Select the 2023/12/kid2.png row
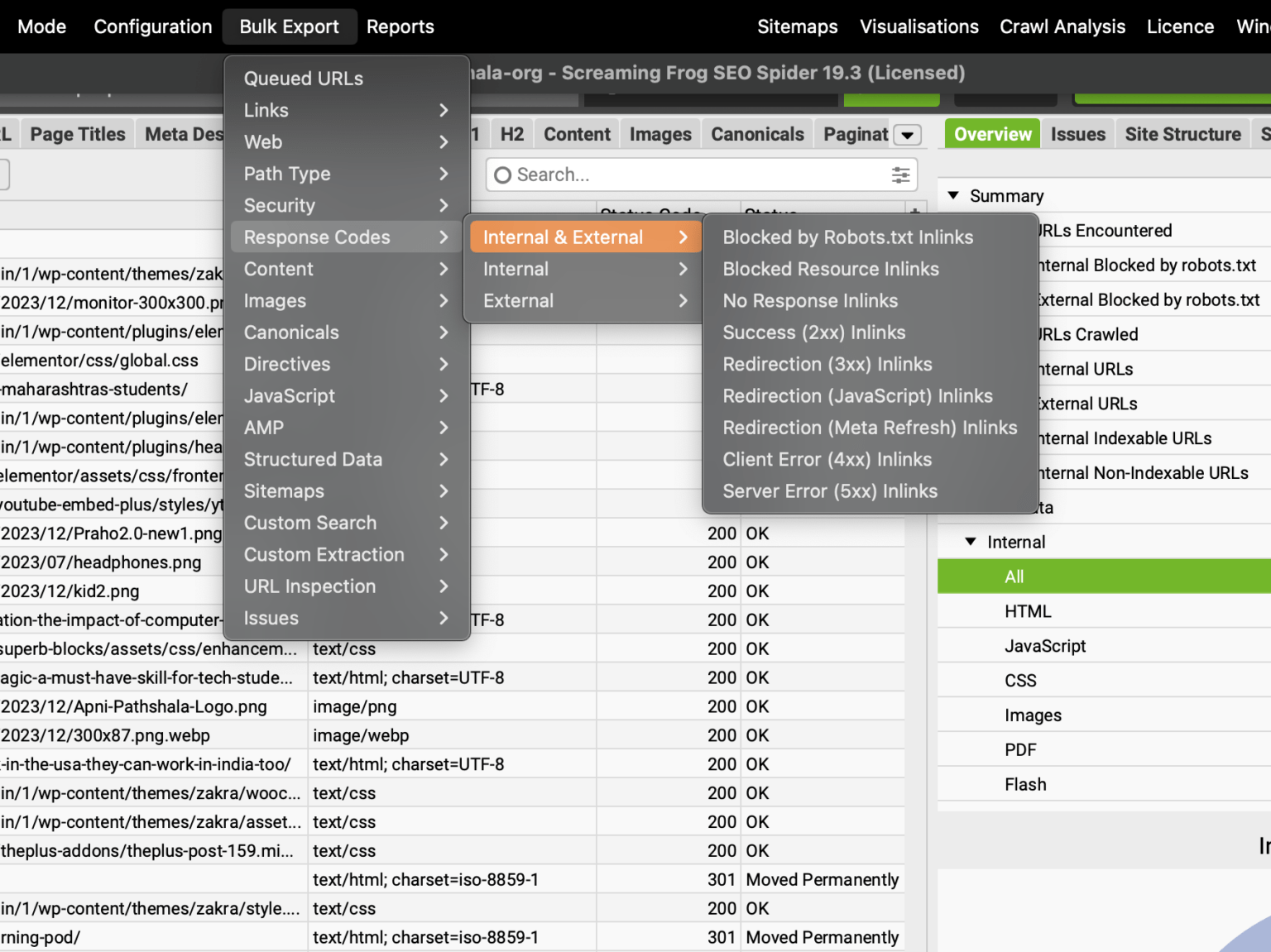Viewport: 1271px width, 952px height. [x=112, y=591]
